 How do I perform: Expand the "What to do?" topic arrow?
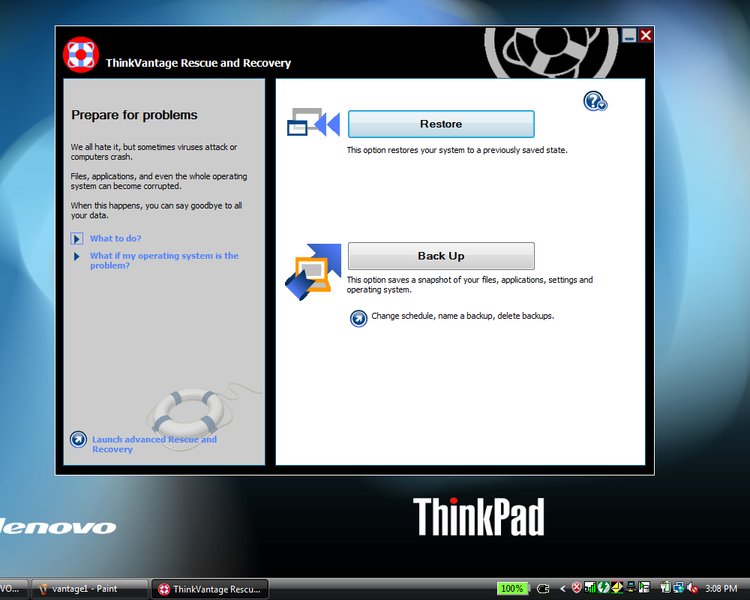coord(77,239)
